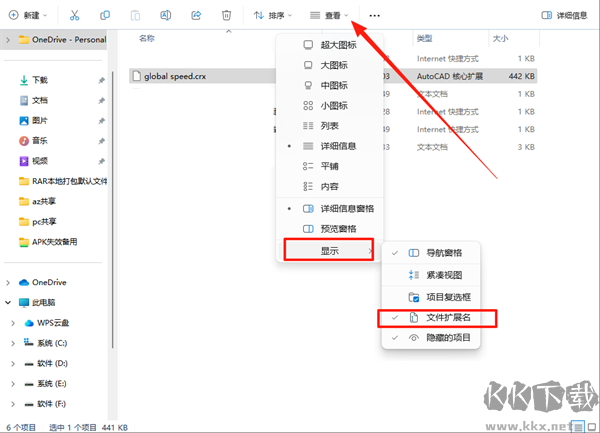Expand the 系统 (C:) drive node
The image size is (600, 433).
(13, 343)
